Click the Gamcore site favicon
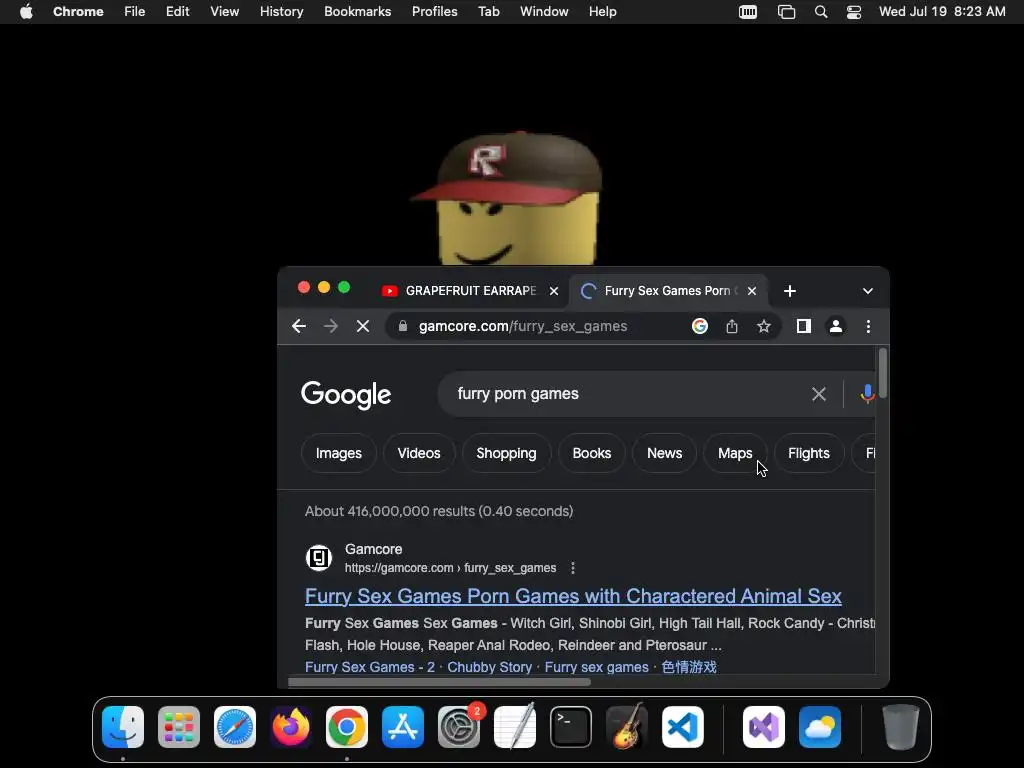Screen dimensions: 1024x768 319,558
